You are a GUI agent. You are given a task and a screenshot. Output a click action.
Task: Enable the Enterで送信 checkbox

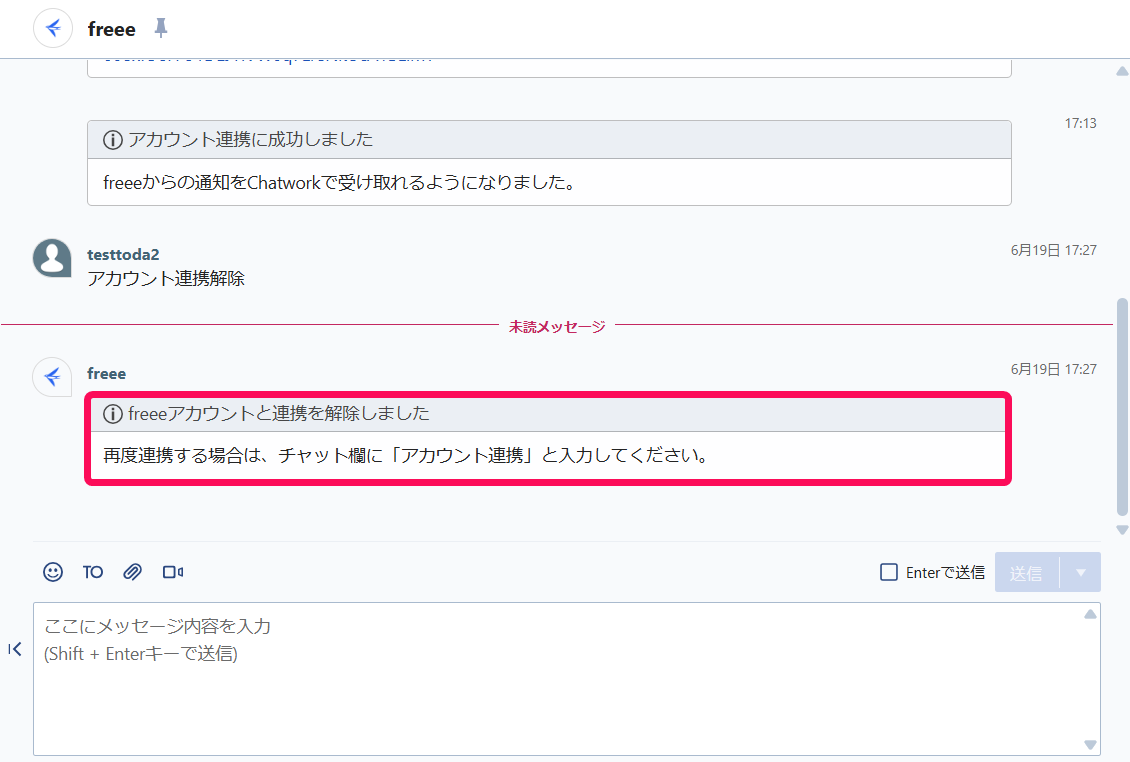tap(889, 572)
